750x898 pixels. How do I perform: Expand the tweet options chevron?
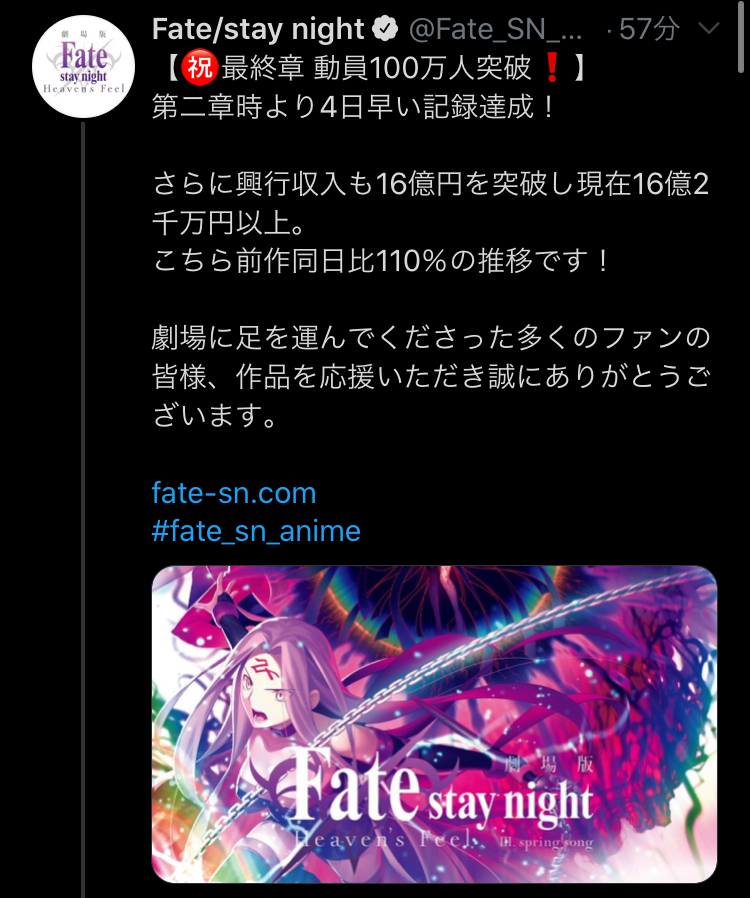[x=709, y=28]
